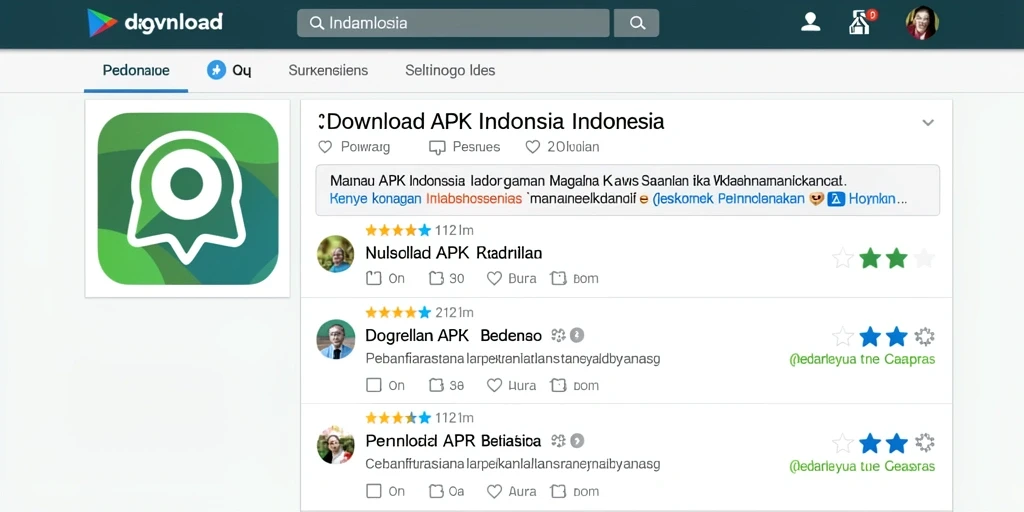Click the bom icon under Nulsollad APK
This screenshot has height=512, width=1024.
[x=558, y=279]
